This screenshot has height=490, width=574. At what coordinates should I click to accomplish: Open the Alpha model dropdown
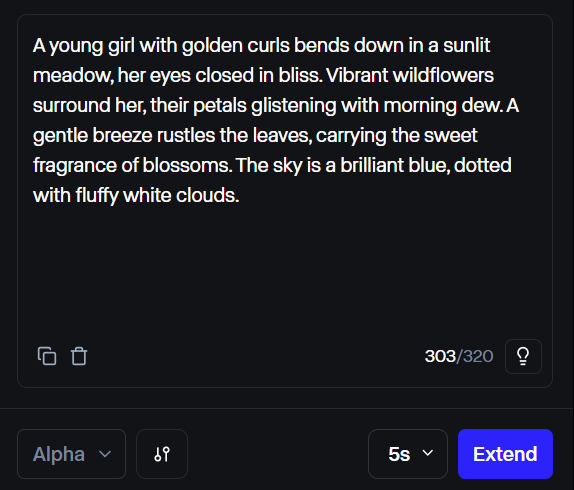click(x=71, y=454)
